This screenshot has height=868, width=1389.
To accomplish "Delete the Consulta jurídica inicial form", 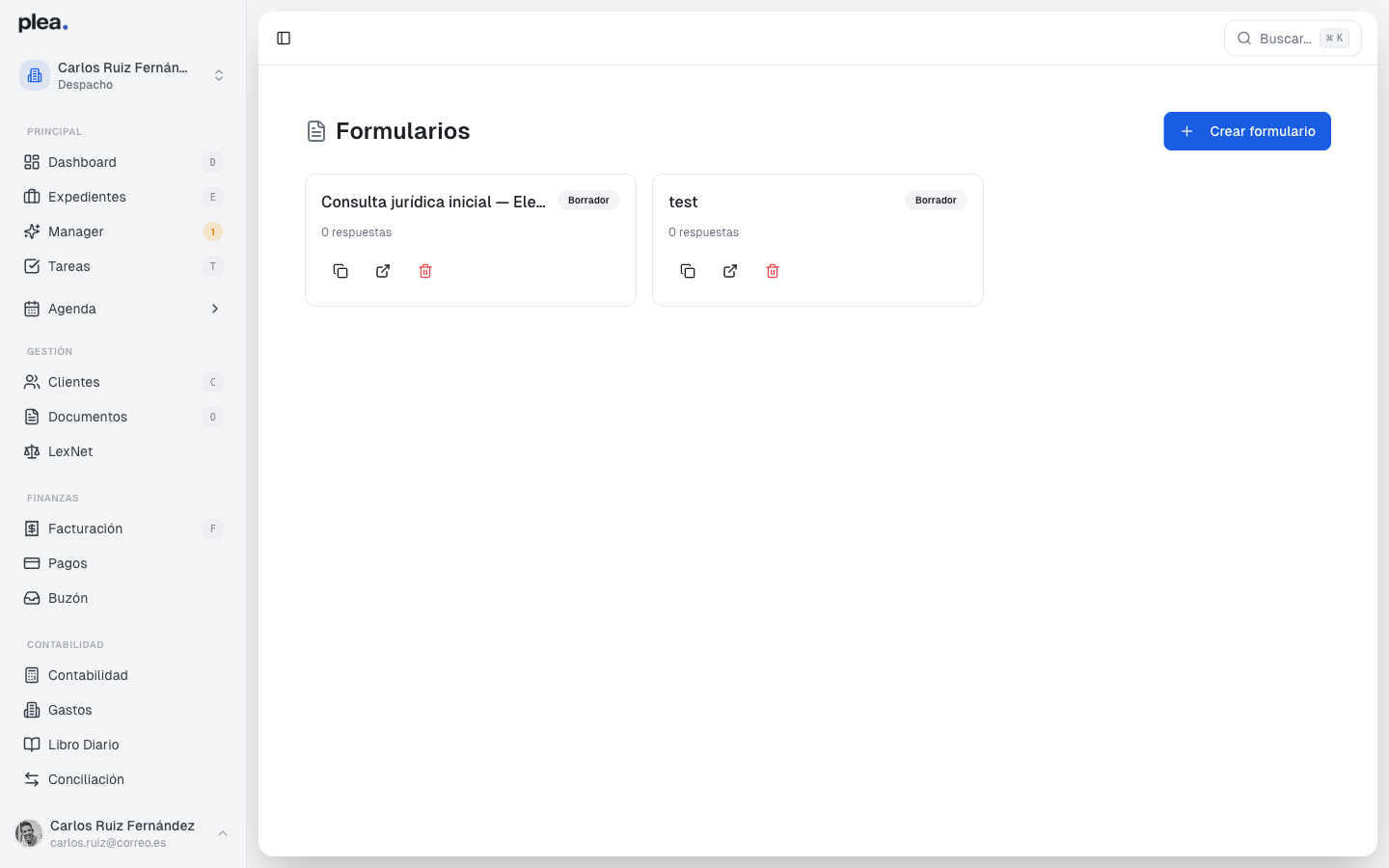I will tap(425, 271).
